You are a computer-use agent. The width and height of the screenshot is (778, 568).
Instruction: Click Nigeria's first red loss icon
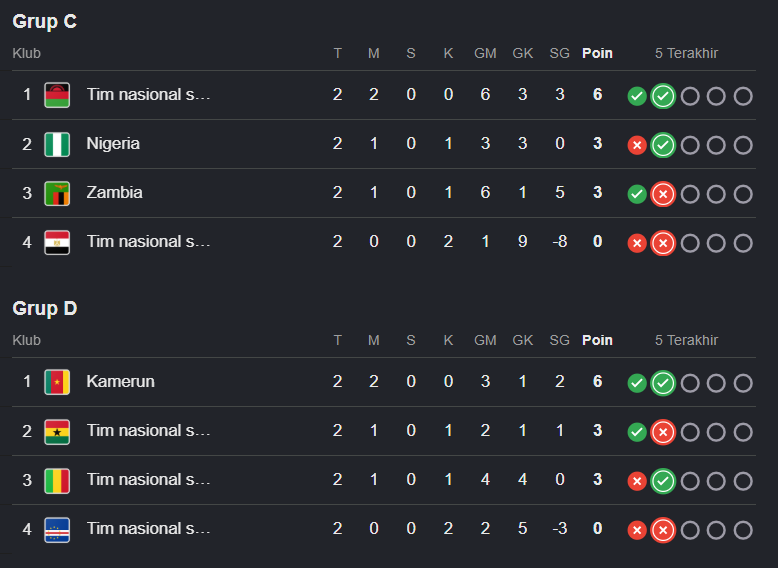pos(637,145)
